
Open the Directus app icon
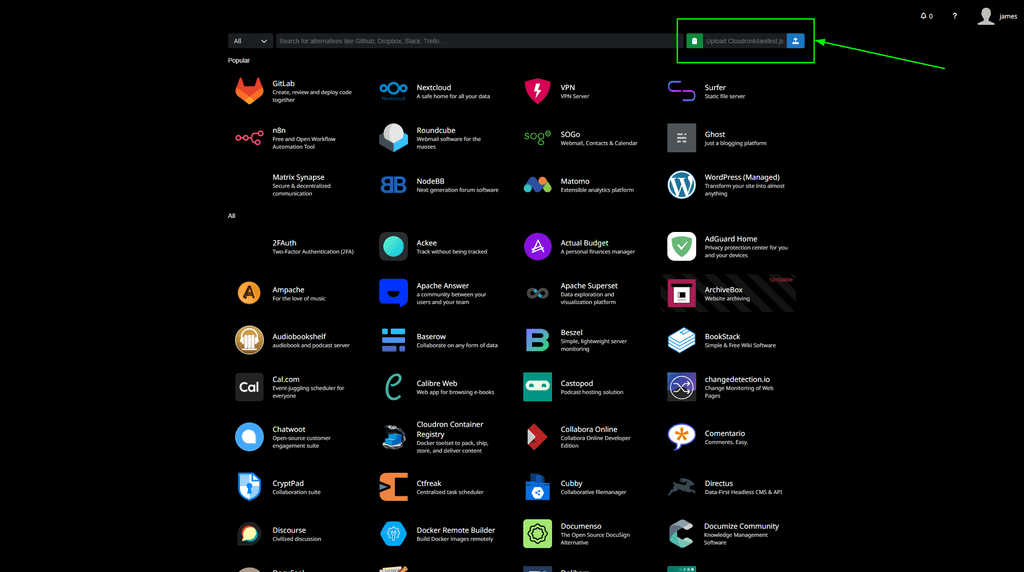[x=681, y=487]
